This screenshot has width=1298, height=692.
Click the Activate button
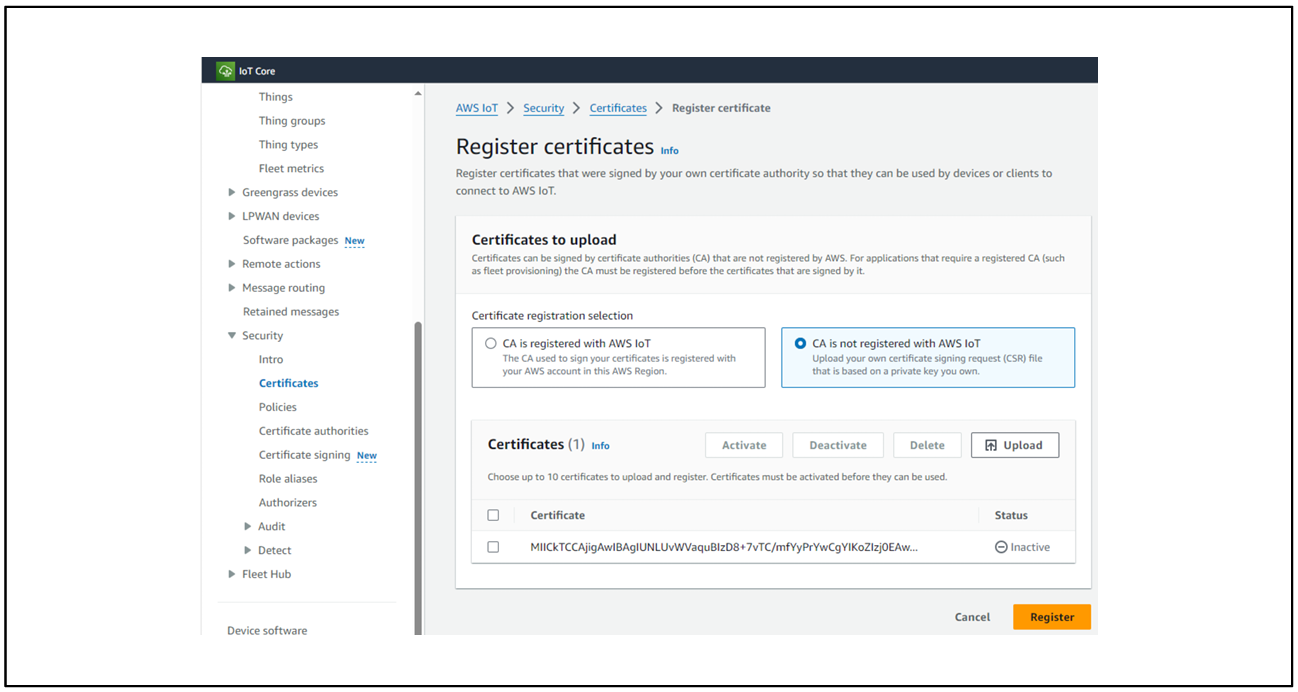(x=744, y=446)
